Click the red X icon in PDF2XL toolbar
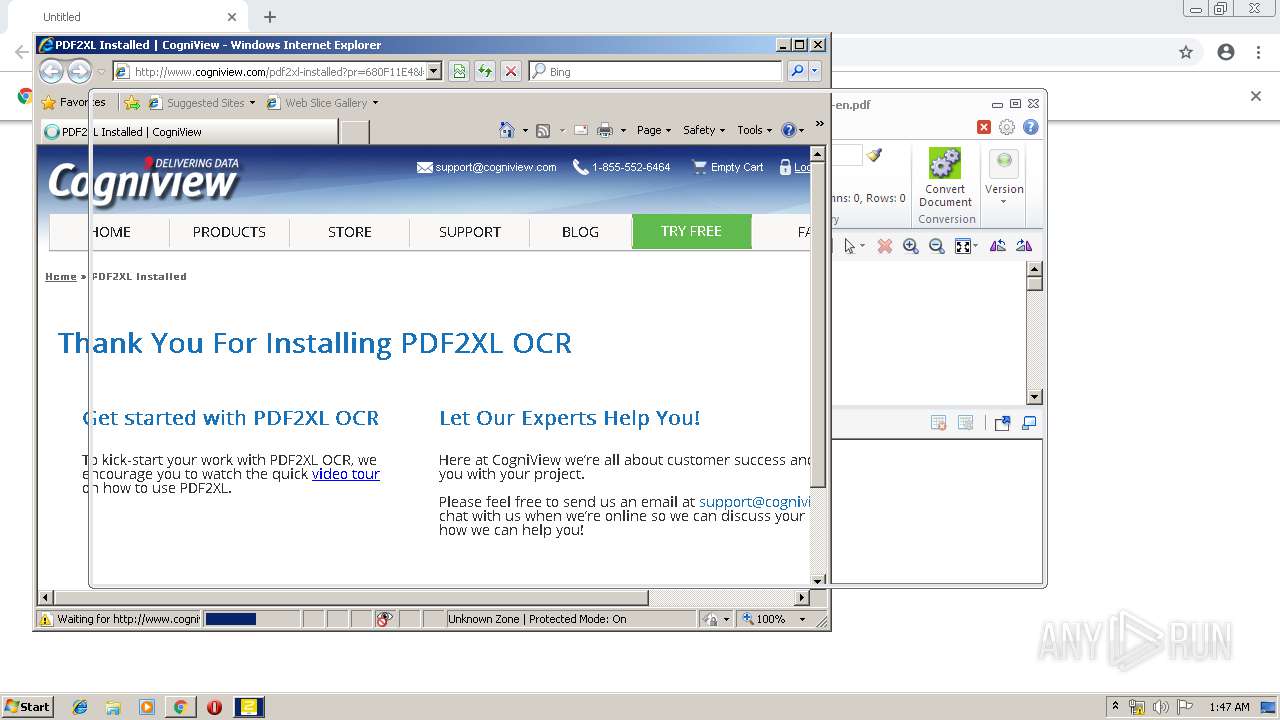Viewport: 1280px width, 720px height. [x=984, y=127]
